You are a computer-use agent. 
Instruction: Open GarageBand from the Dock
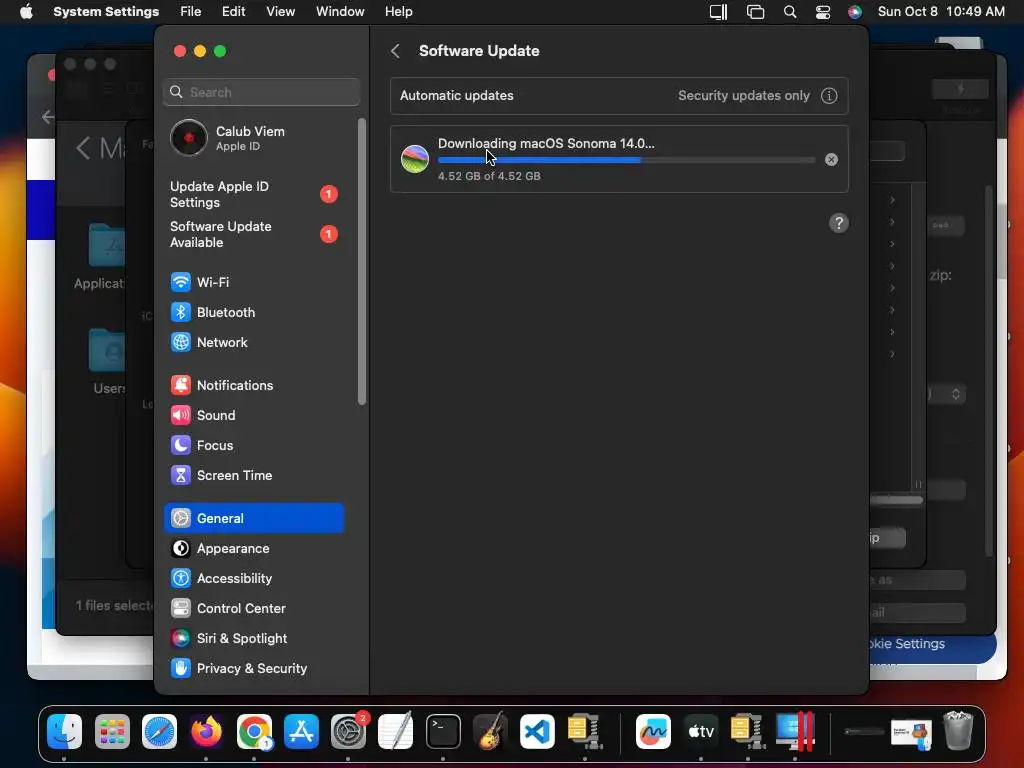point(490,731)
